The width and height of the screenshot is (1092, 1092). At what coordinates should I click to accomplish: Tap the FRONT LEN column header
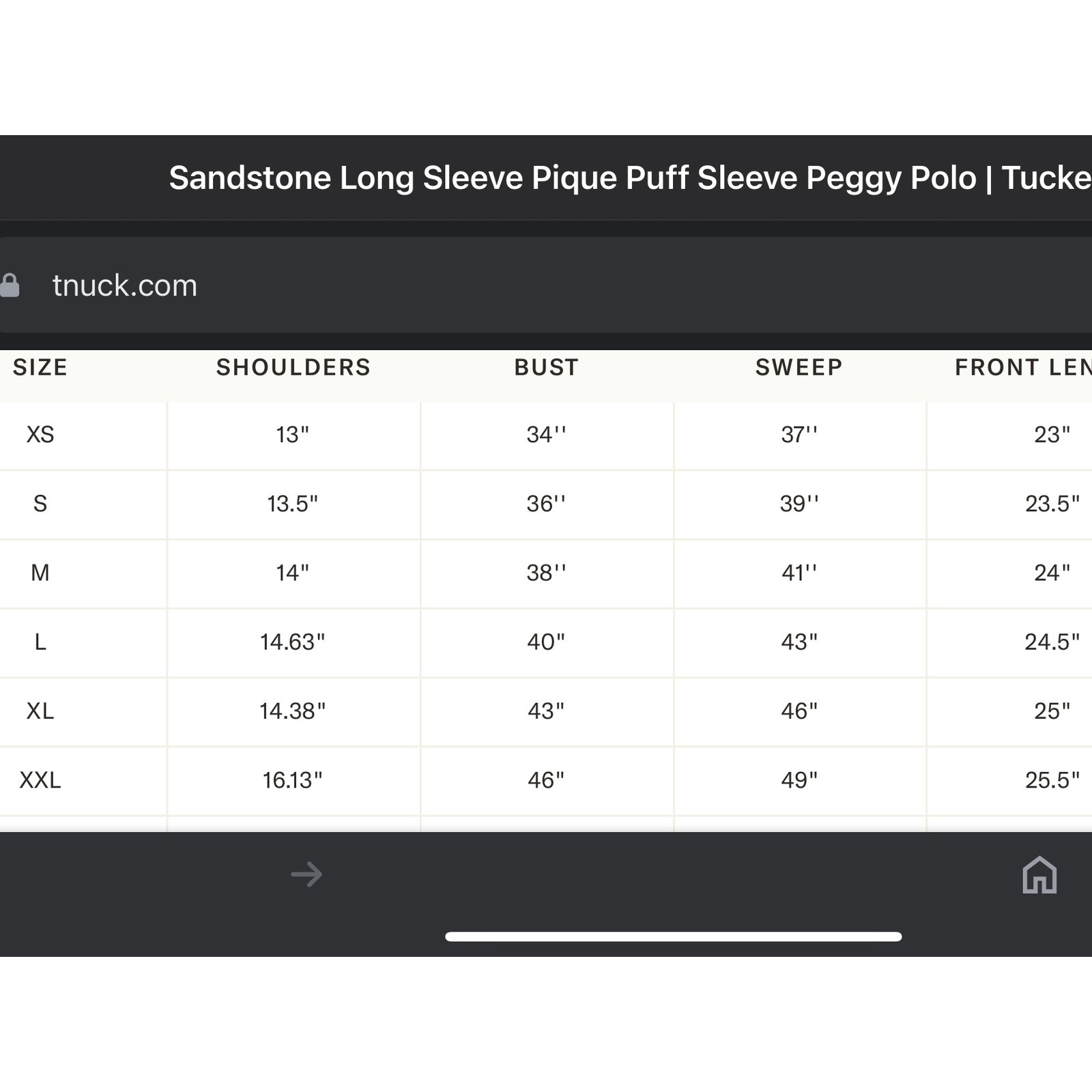(1023, 368)
